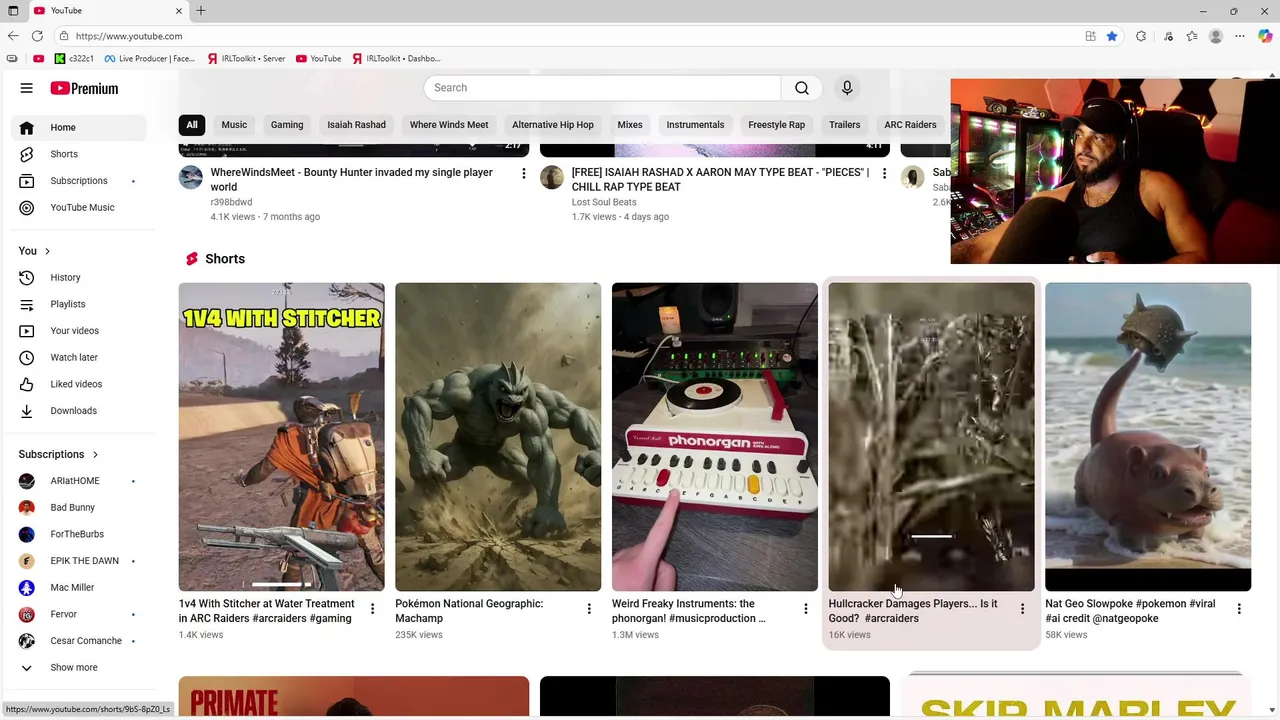Click the search magnifier button
This screenshot has width=1280, height=720.
[x=802, y=88]
